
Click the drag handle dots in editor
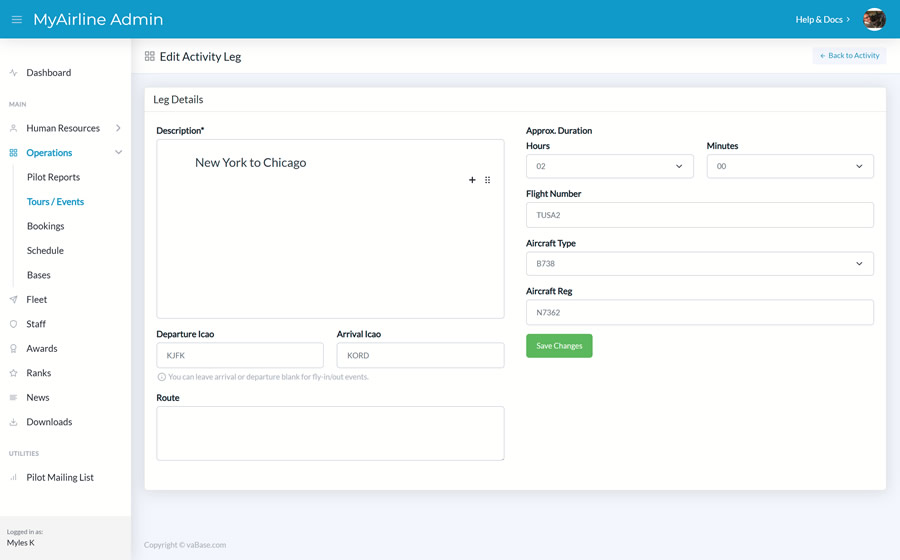(x=488, y=180)
